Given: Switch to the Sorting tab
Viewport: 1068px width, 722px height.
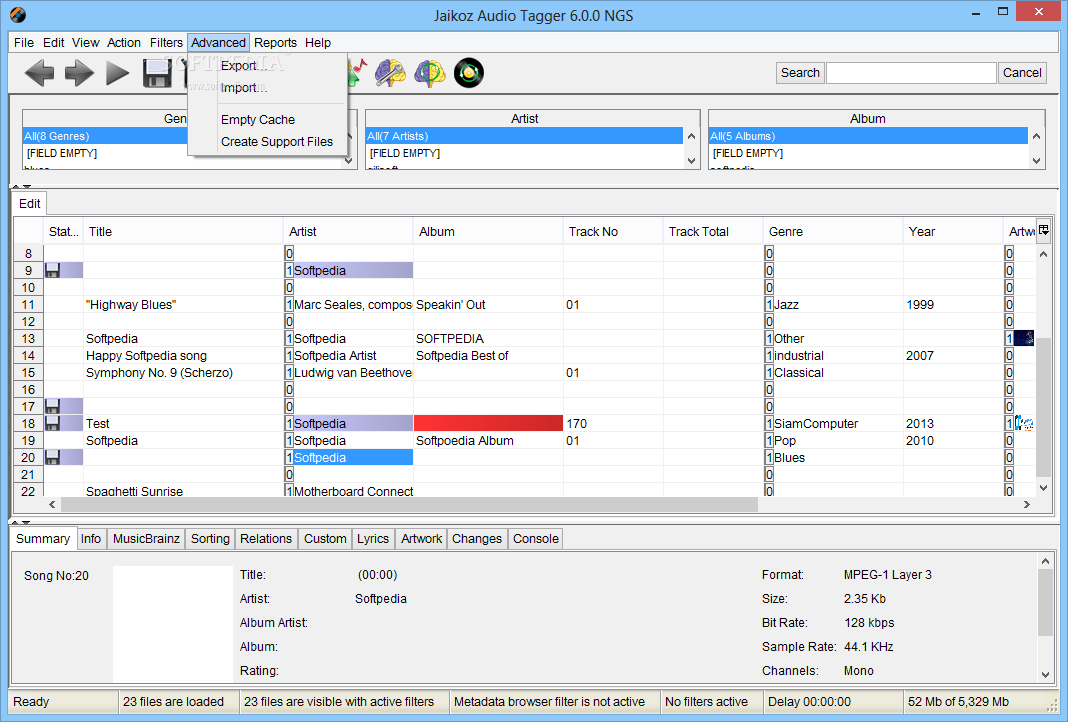Looking at the screenshot, I should tap(210, 539).
